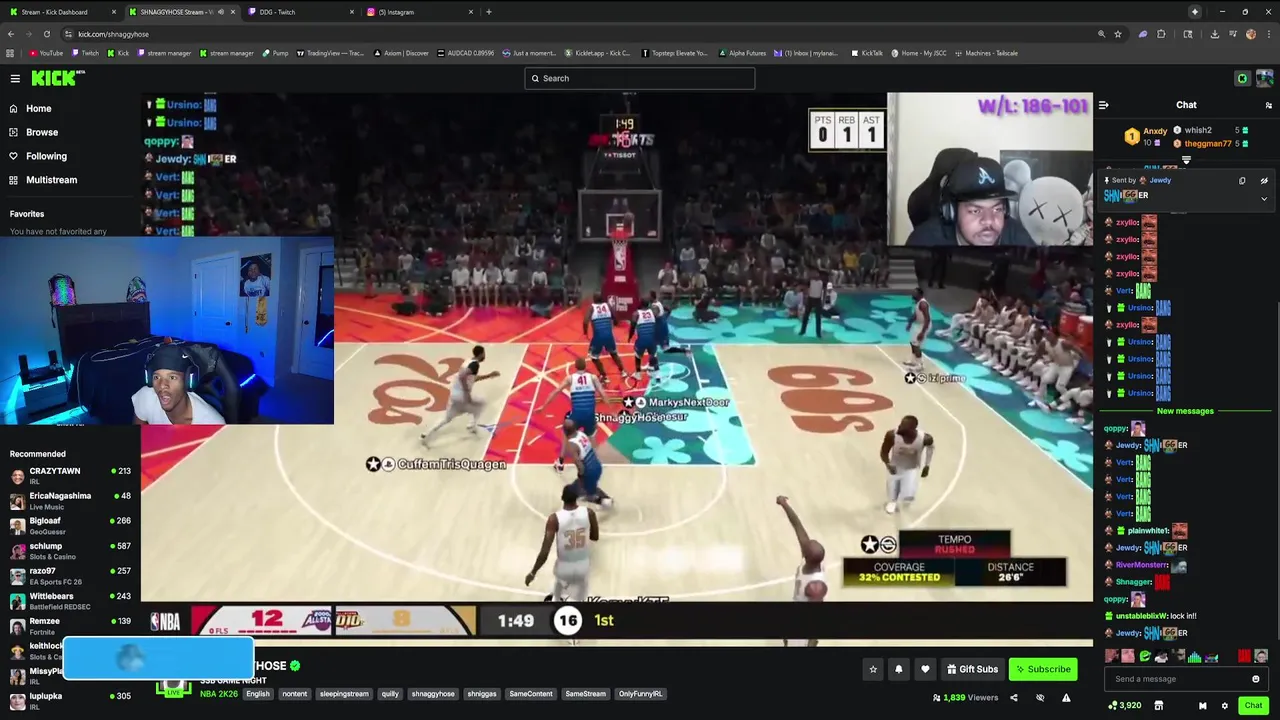This screenshot has height=720, width=1280.
Task: Open the hamburger menu beside Kick logo
Action: [x=15, y=78]
